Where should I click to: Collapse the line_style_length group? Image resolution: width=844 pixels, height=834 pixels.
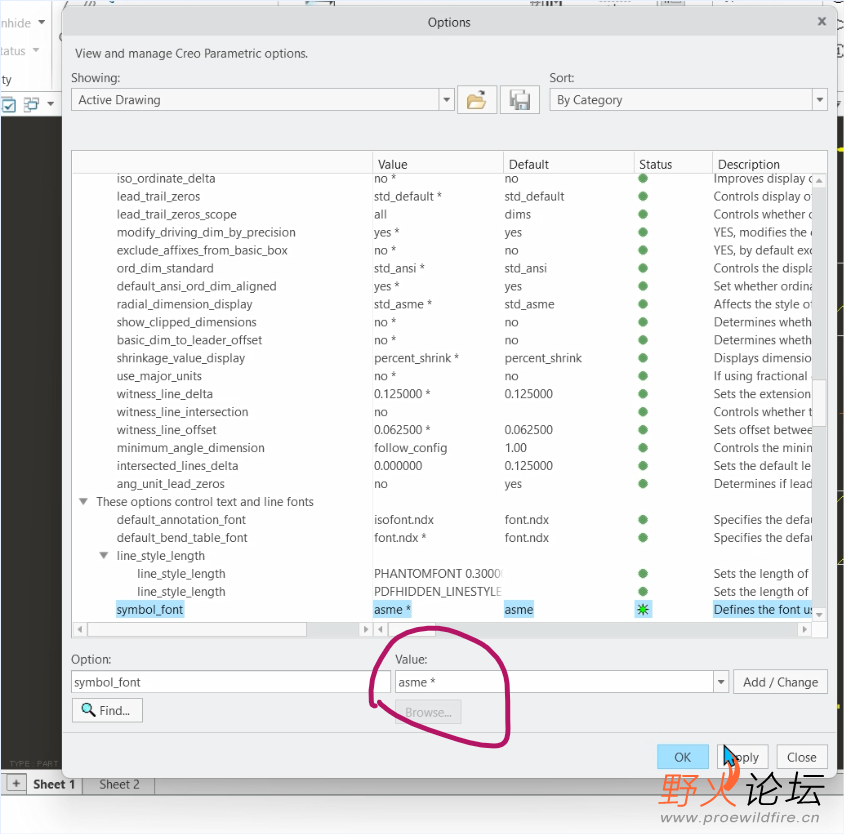104,555
